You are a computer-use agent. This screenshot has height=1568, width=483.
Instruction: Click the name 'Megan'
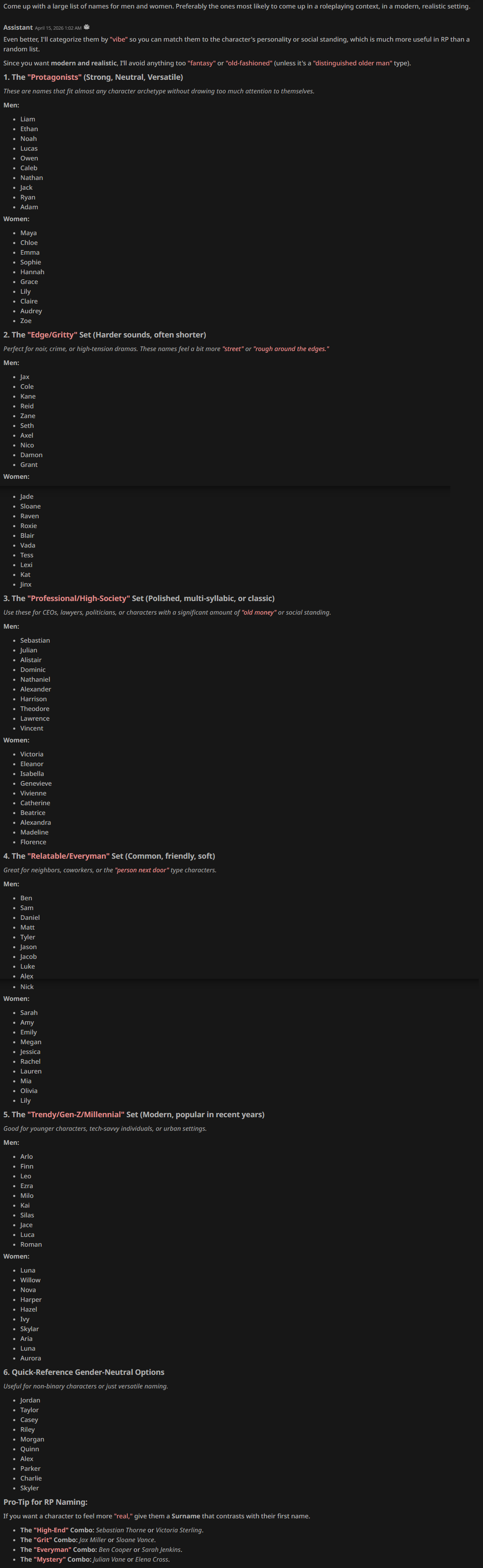(x=31, y=1042)
